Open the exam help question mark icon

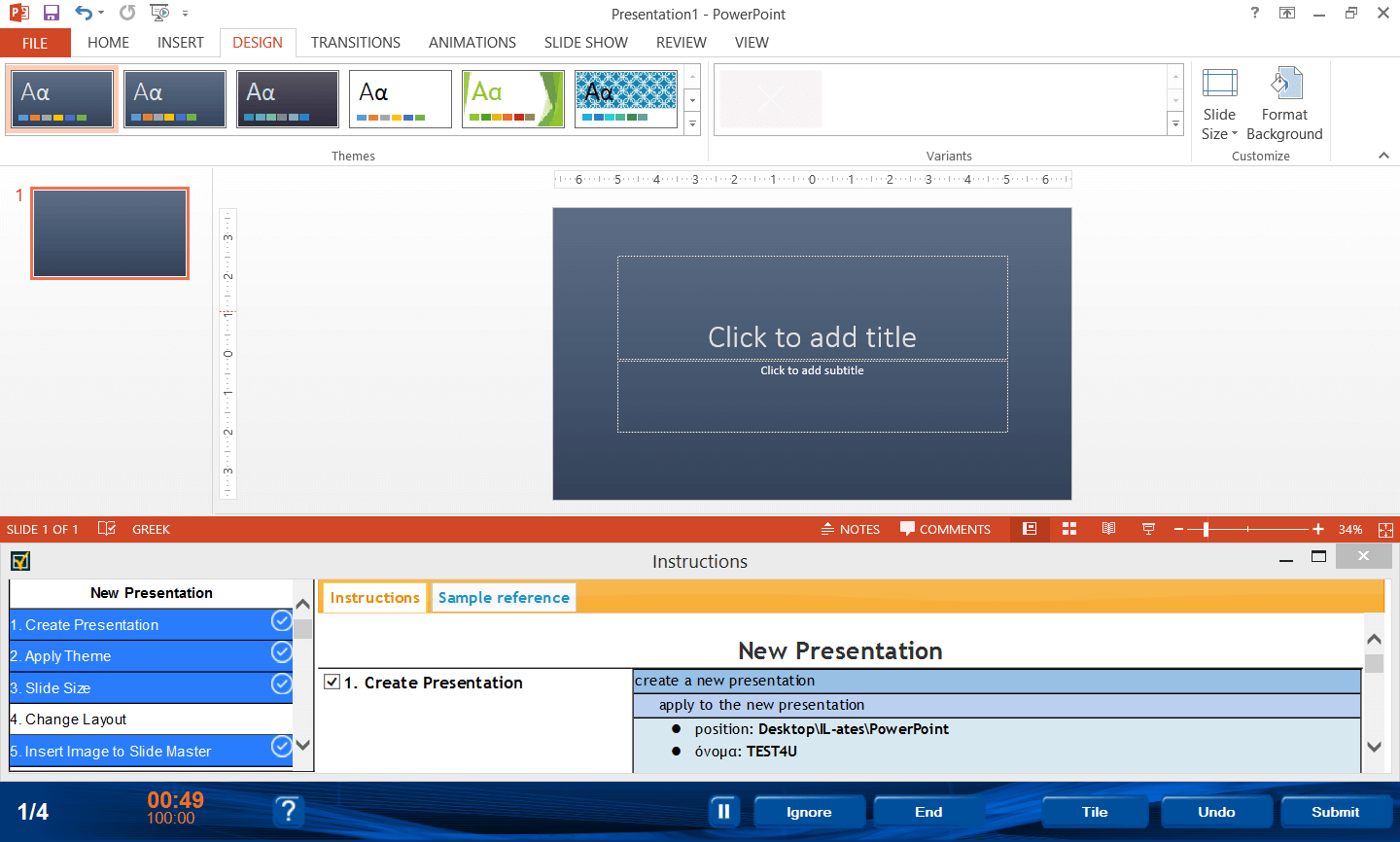(288, 812)
